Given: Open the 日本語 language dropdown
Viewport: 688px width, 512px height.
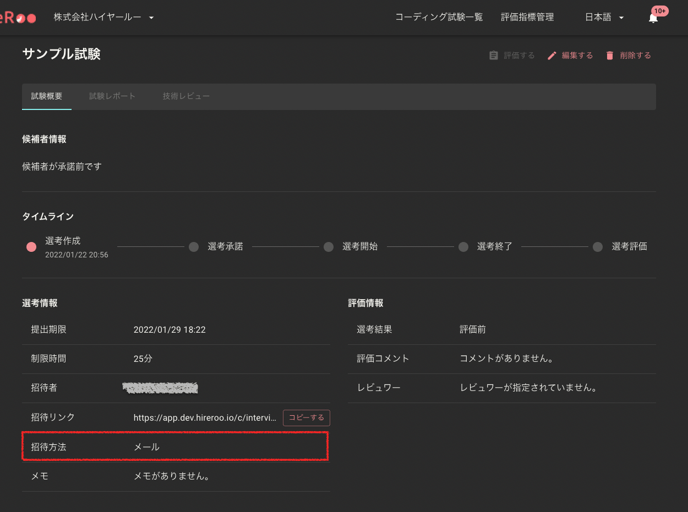Looking at the screenshot, I should tap(604, 18).
